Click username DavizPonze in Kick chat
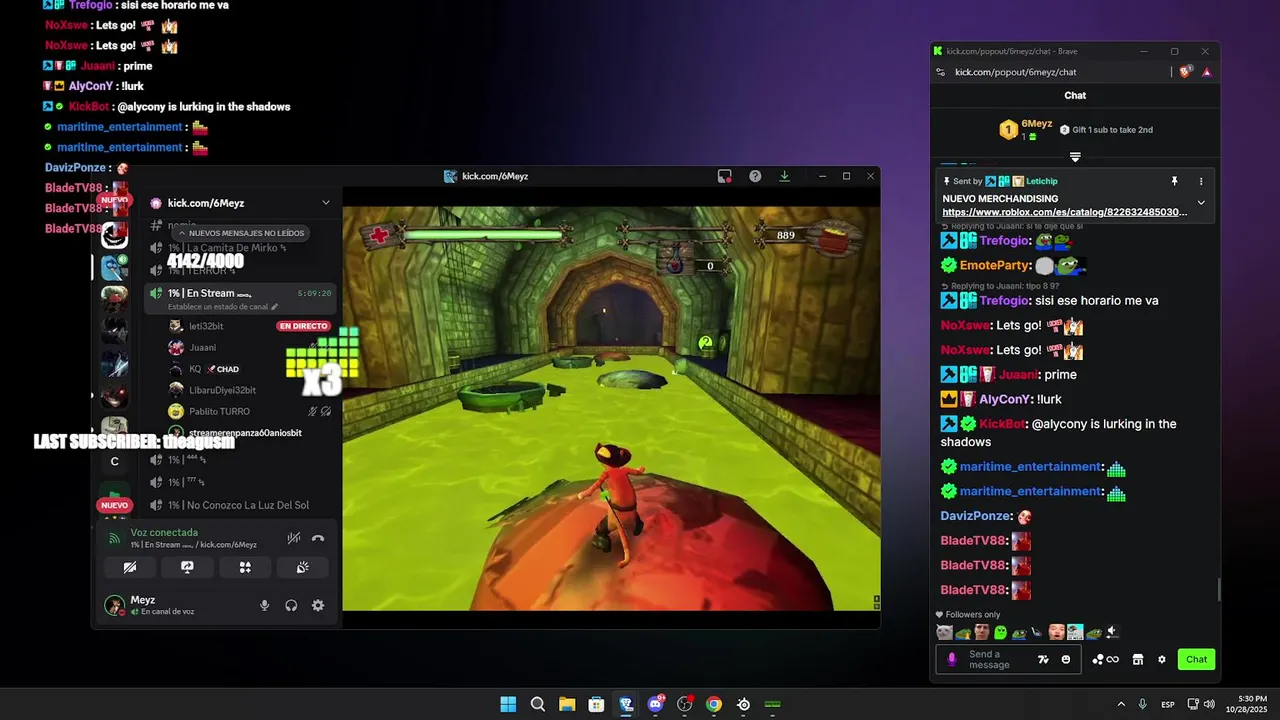This screenshot has height=720, width=1280. (976, 516)
